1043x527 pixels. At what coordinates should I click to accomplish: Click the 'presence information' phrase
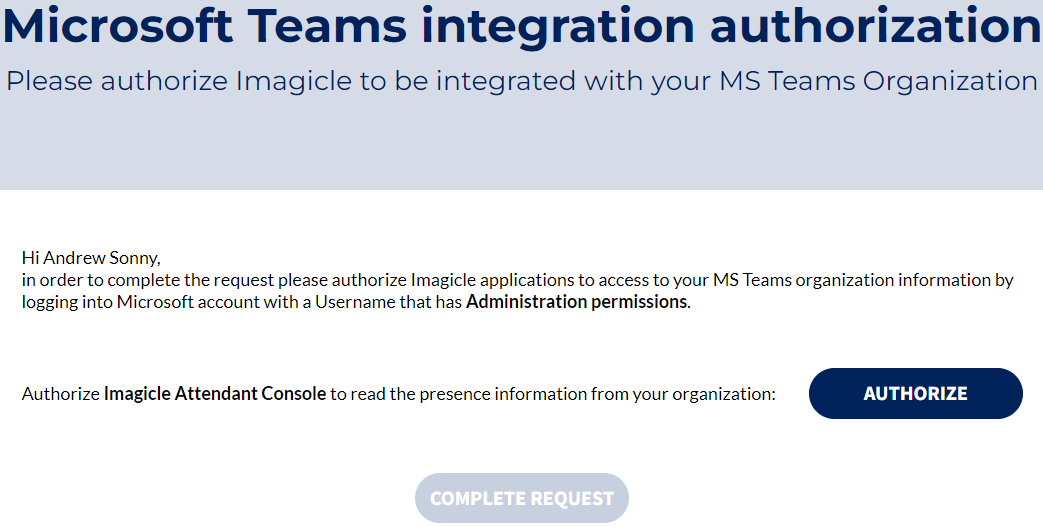(x=510, y=394)
